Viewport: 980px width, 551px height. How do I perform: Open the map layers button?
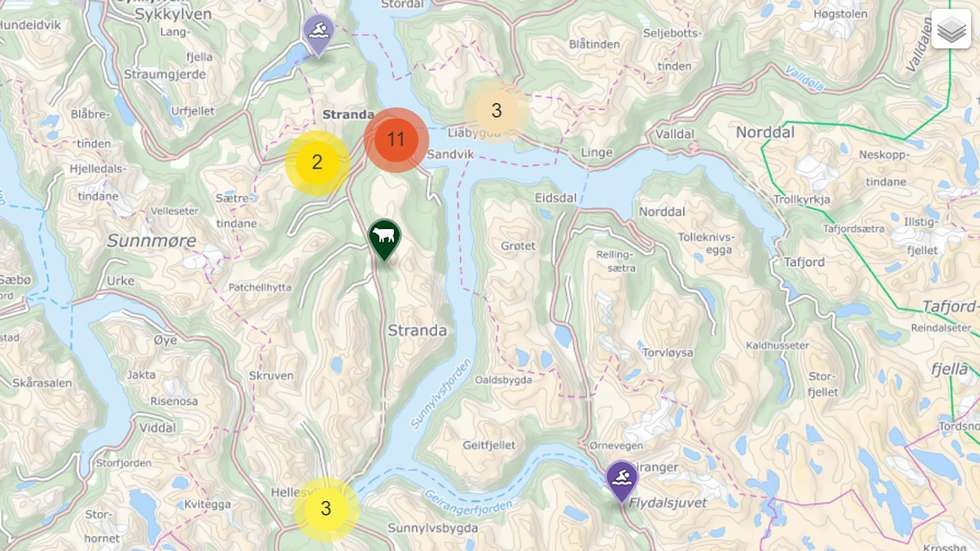[951, 29]
